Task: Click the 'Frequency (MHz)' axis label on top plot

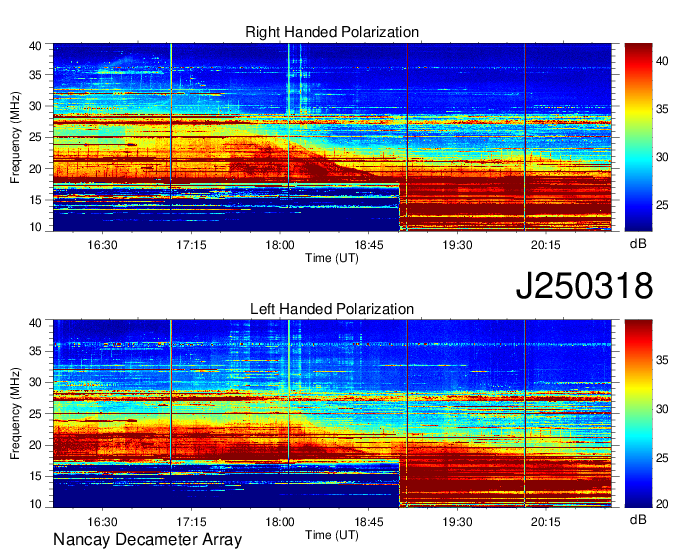Action: click(15, 137)
